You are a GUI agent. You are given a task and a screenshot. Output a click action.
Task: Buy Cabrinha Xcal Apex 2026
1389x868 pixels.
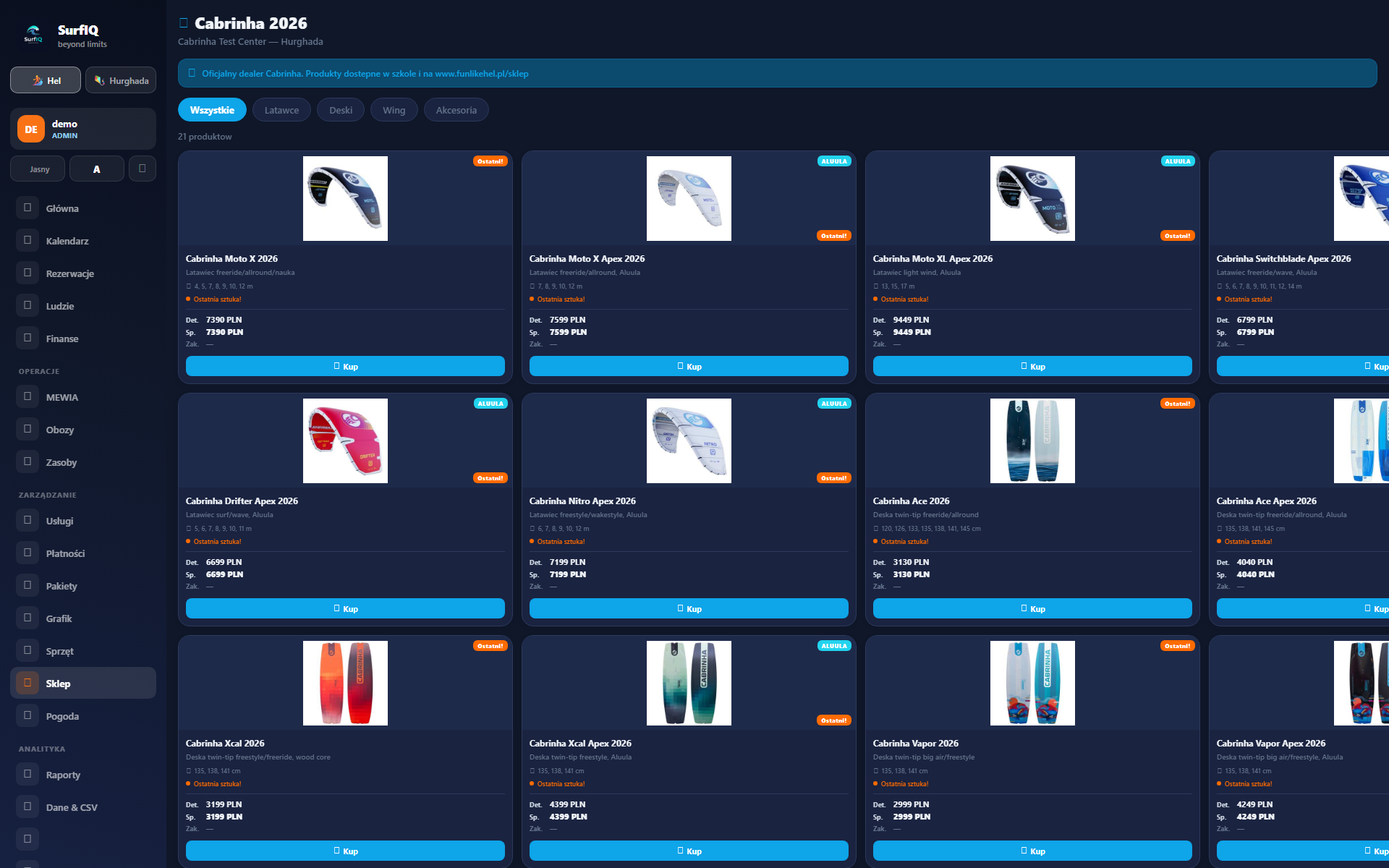[x=689, y=851]
